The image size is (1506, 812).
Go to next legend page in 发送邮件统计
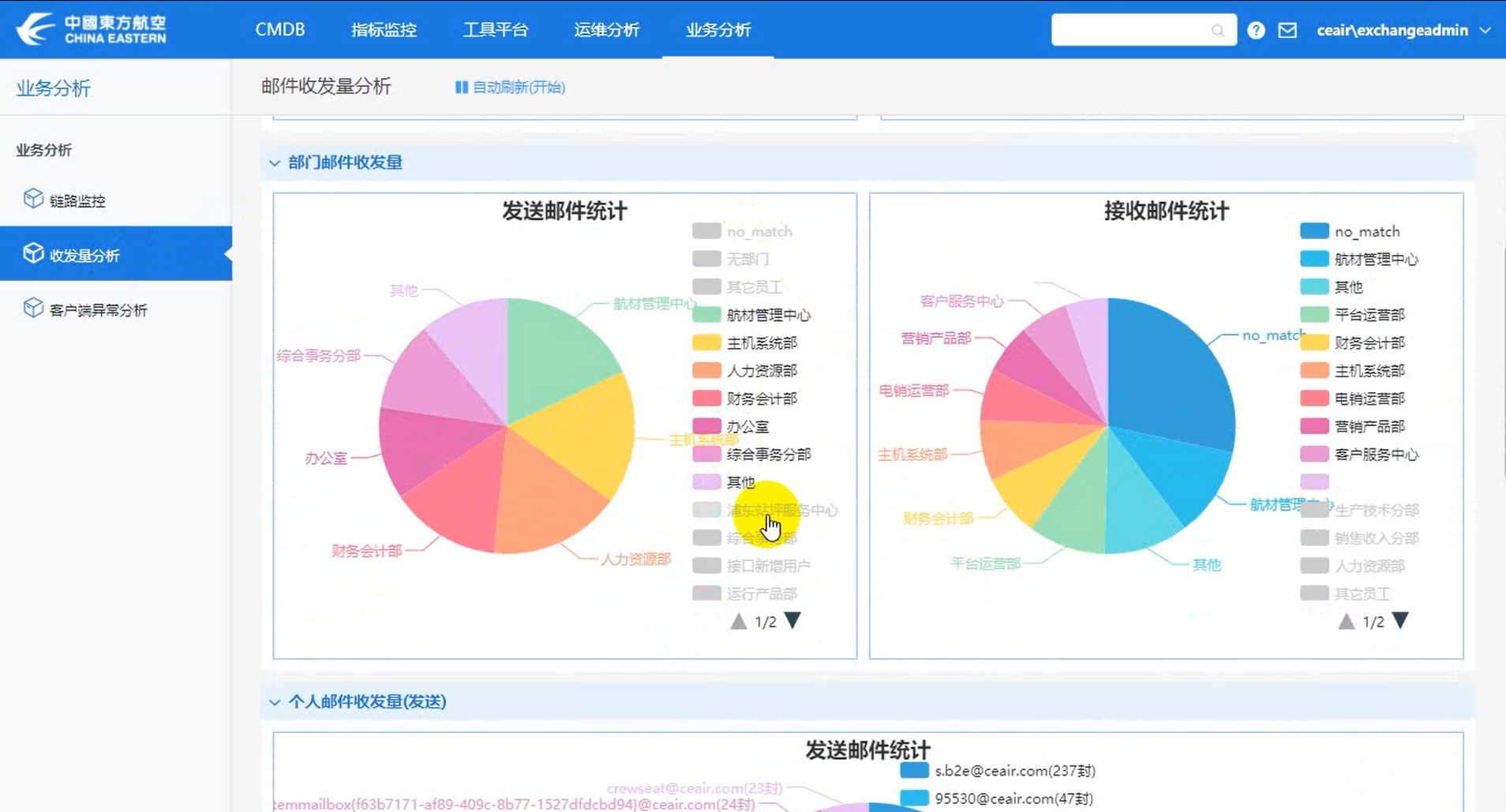click(x=792, y=620)
